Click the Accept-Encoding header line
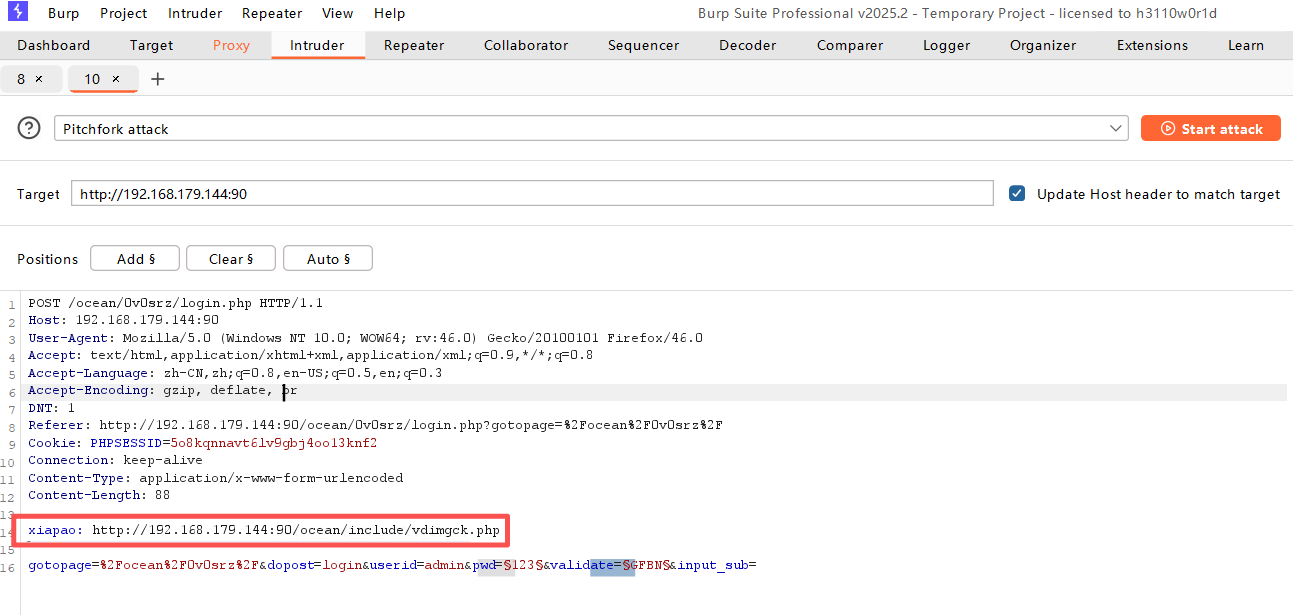Screen dimensions: 1293x615 pos(163,390)
